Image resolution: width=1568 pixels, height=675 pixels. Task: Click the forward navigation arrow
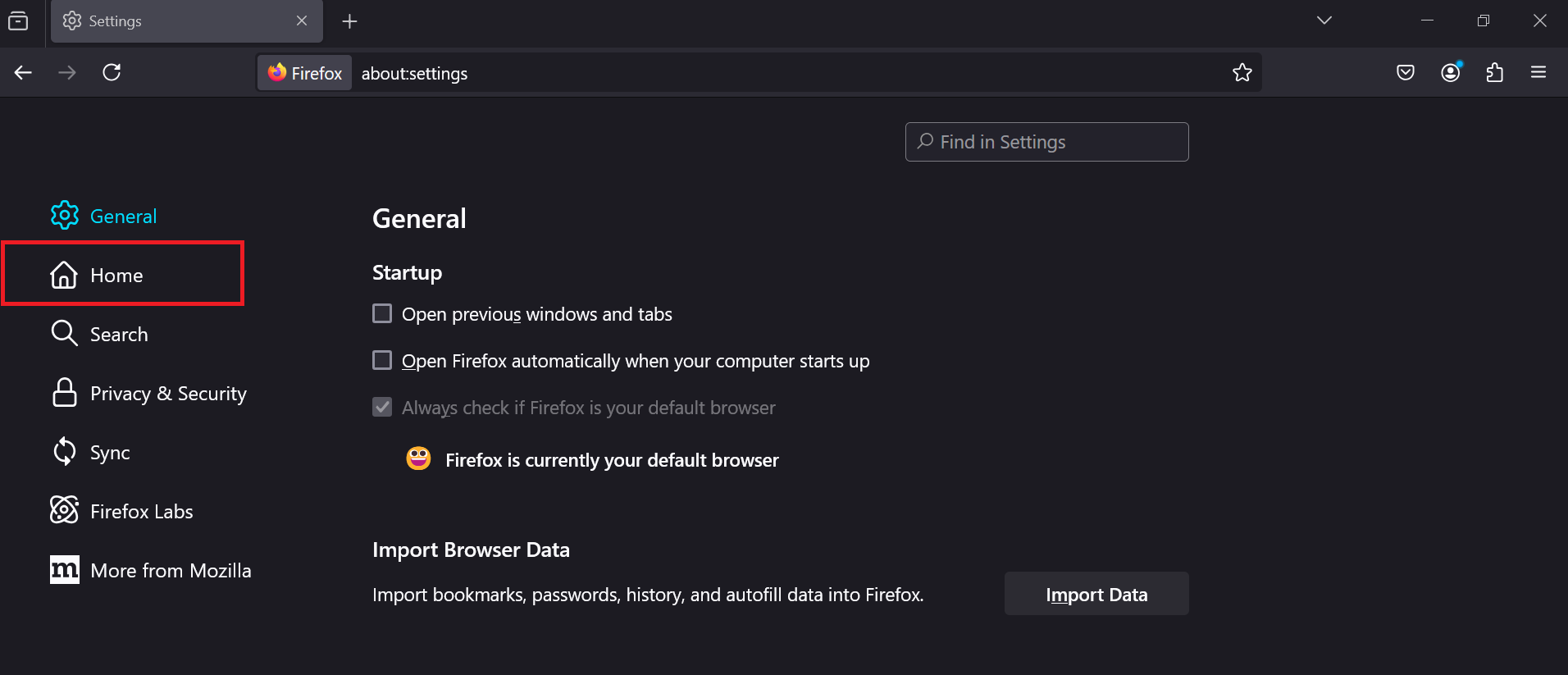click(x=67, y=73)
